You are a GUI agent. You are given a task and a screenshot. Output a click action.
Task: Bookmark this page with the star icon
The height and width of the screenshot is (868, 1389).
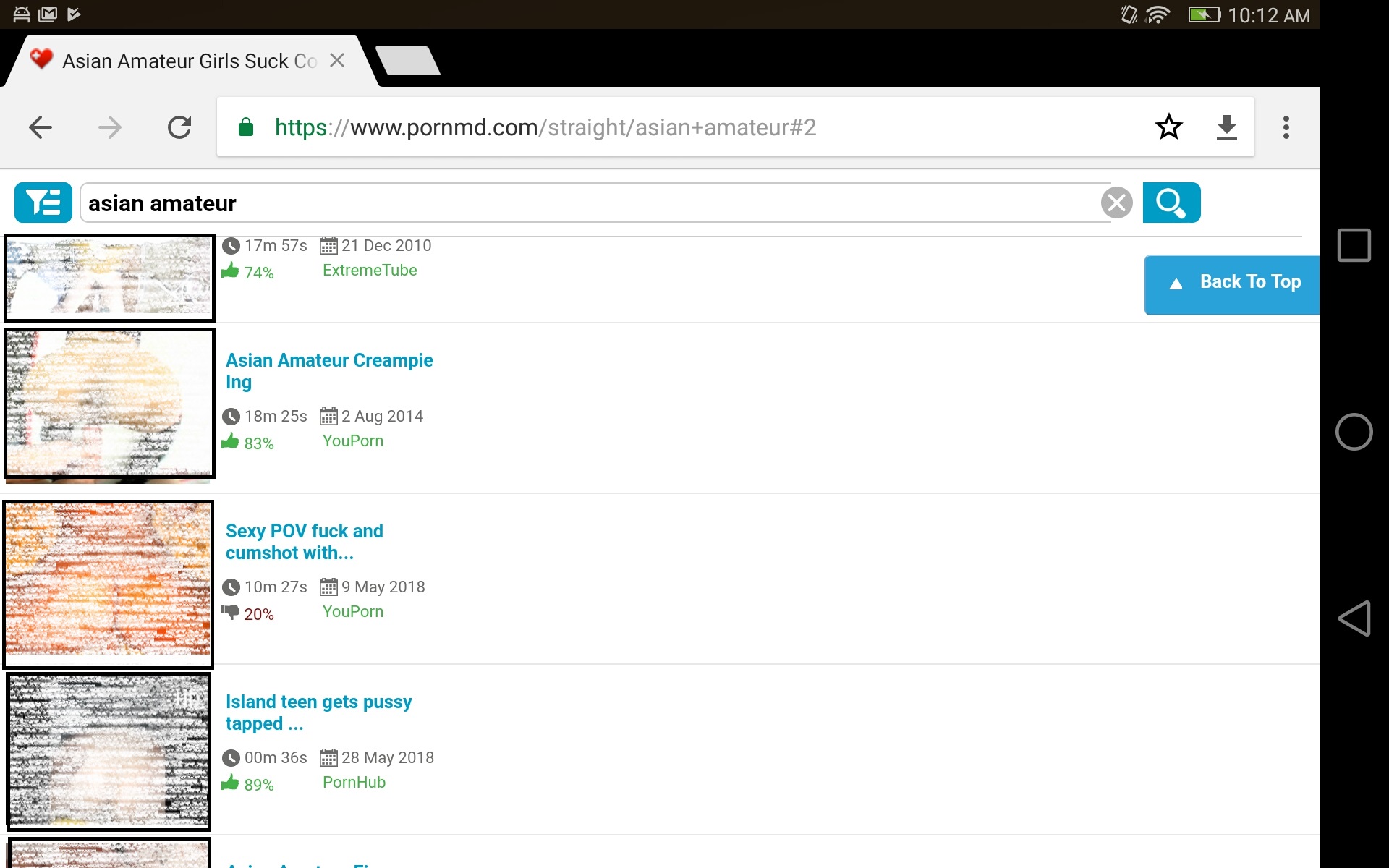1169,127
